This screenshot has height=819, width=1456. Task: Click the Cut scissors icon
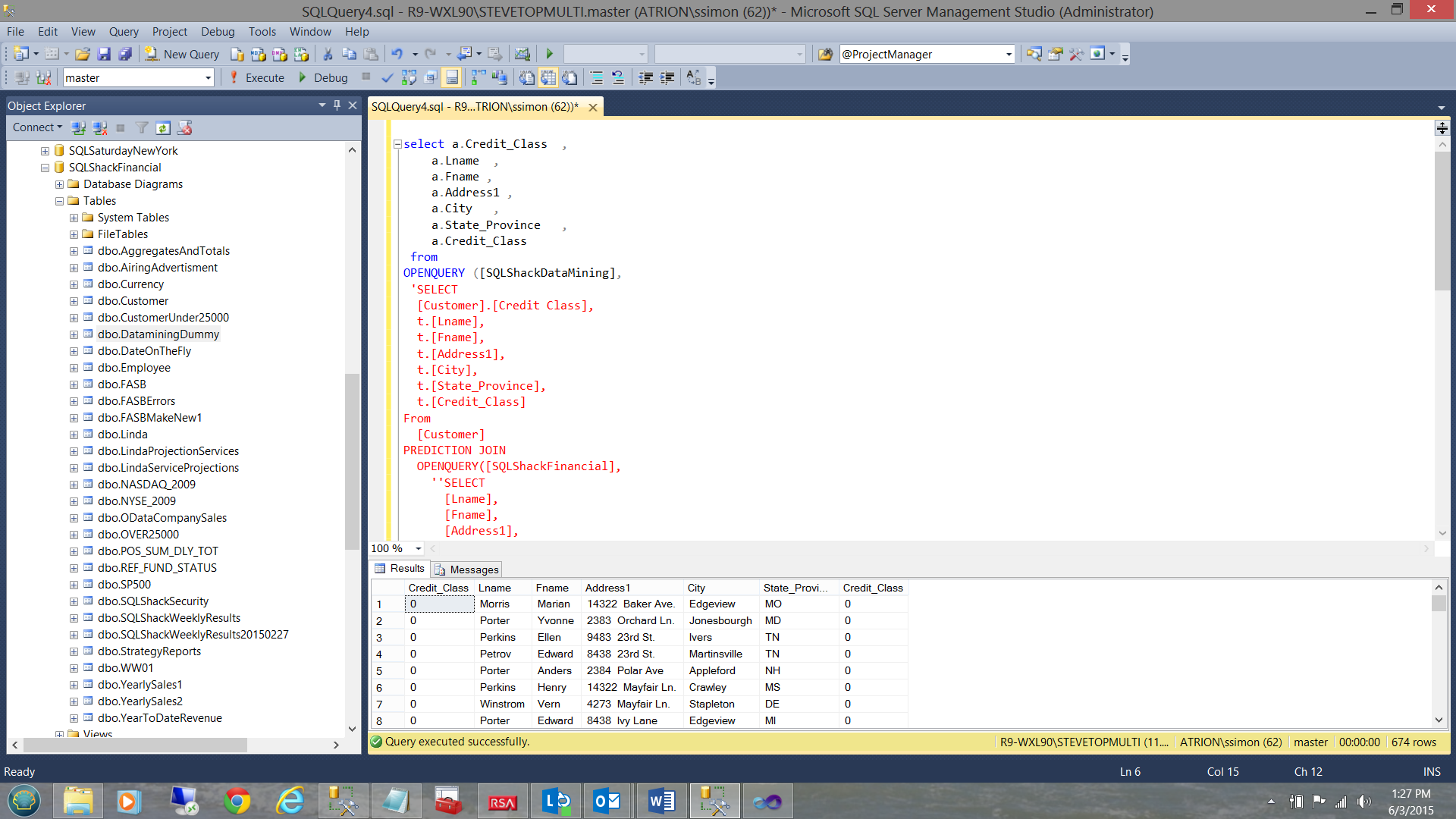pos(328,54)
